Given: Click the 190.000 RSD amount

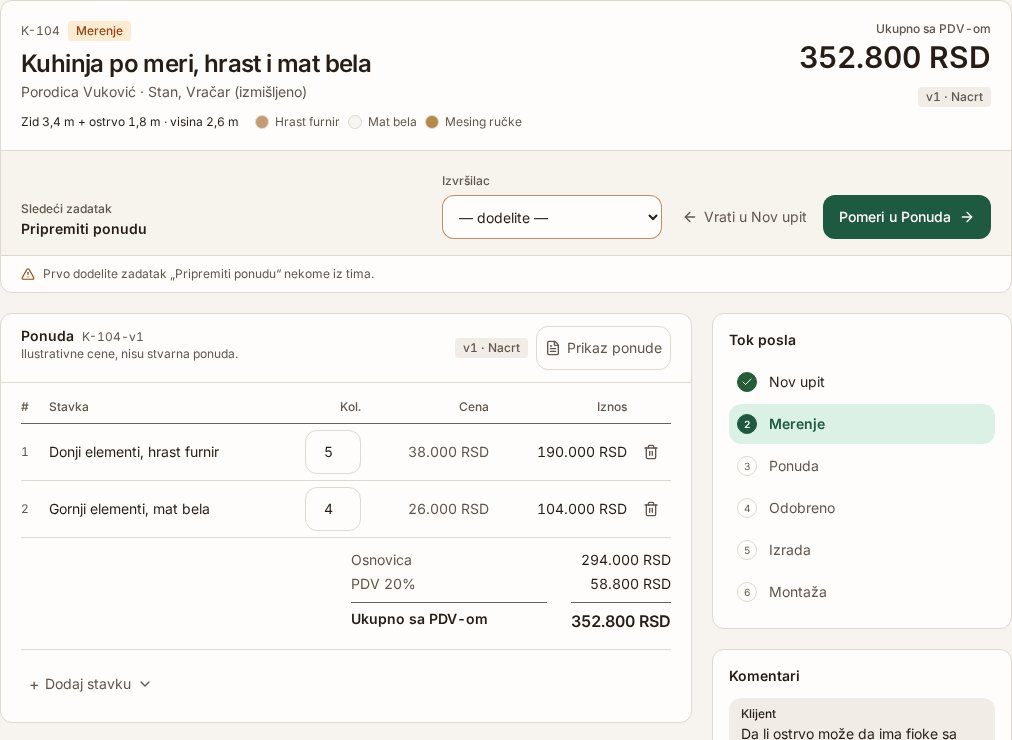Looking at the screenshot, I should coord(582,452).
